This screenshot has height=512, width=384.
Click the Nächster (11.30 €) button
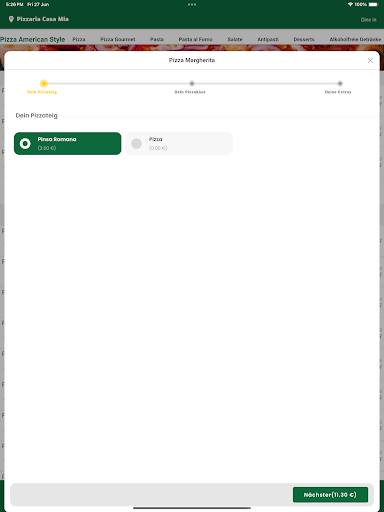coord(330,495)
